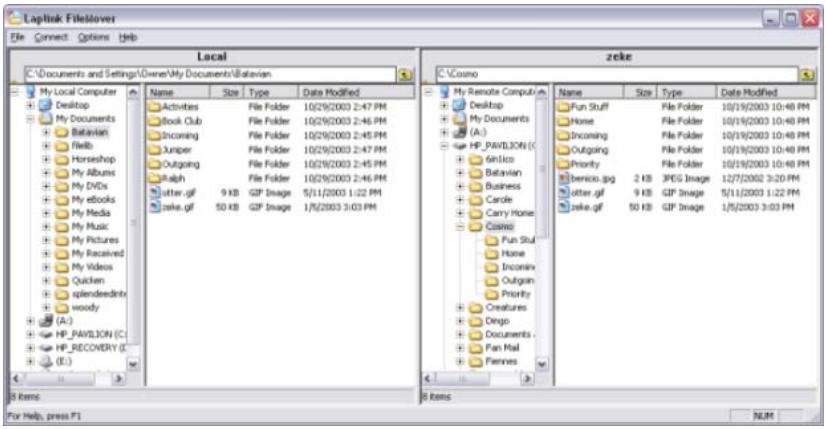The height and width of the screenshot is (429, 826).
Task: Expand the Batavian folder in Local tree
Action: pos(46,132)
